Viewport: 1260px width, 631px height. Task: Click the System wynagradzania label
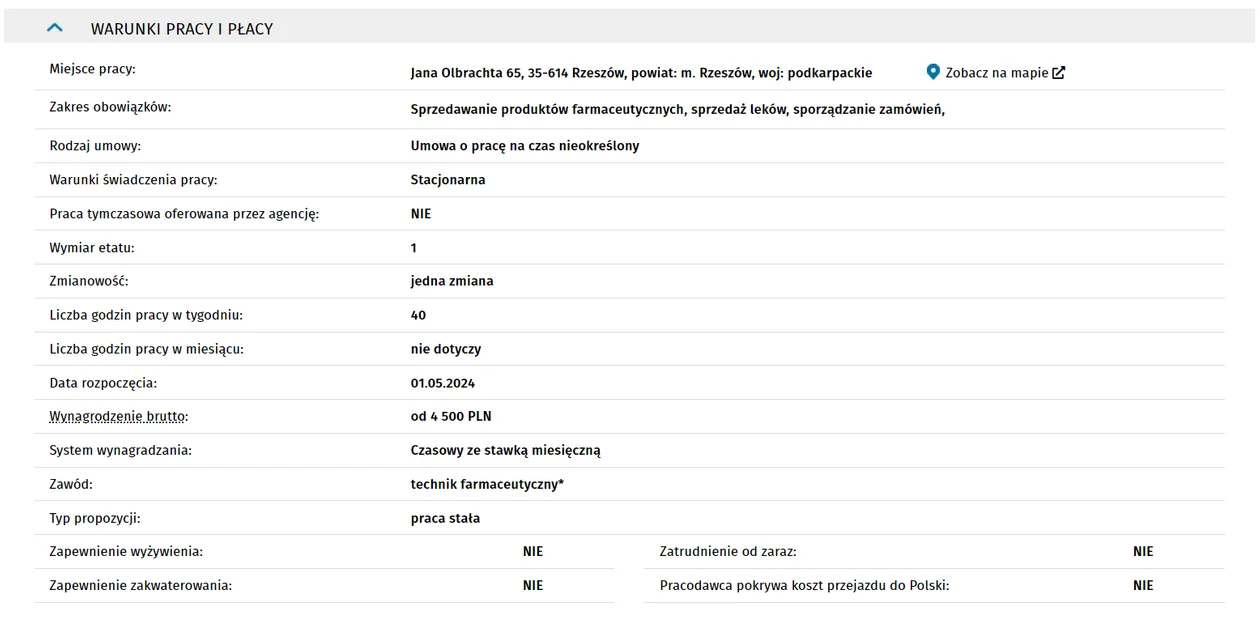tap(121, 450)
